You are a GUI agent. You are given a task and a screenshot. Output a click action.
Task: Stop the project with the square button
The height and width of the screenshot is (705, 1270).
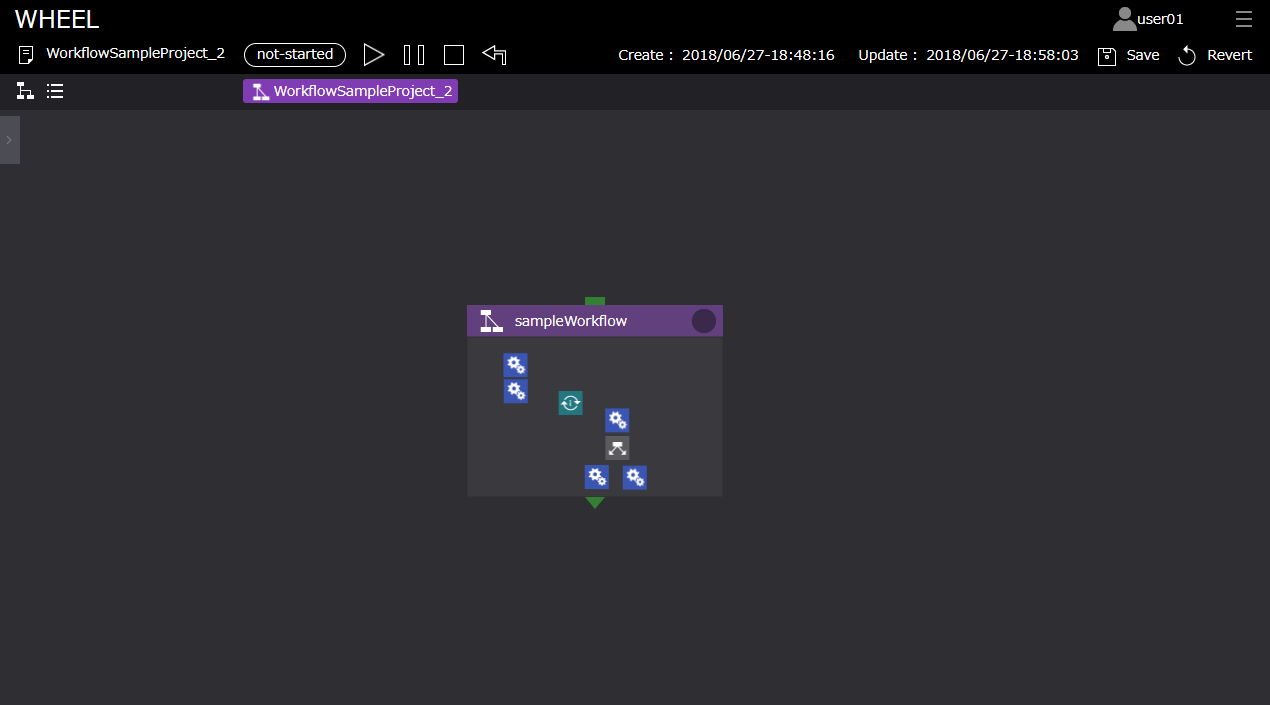(454, 55)
